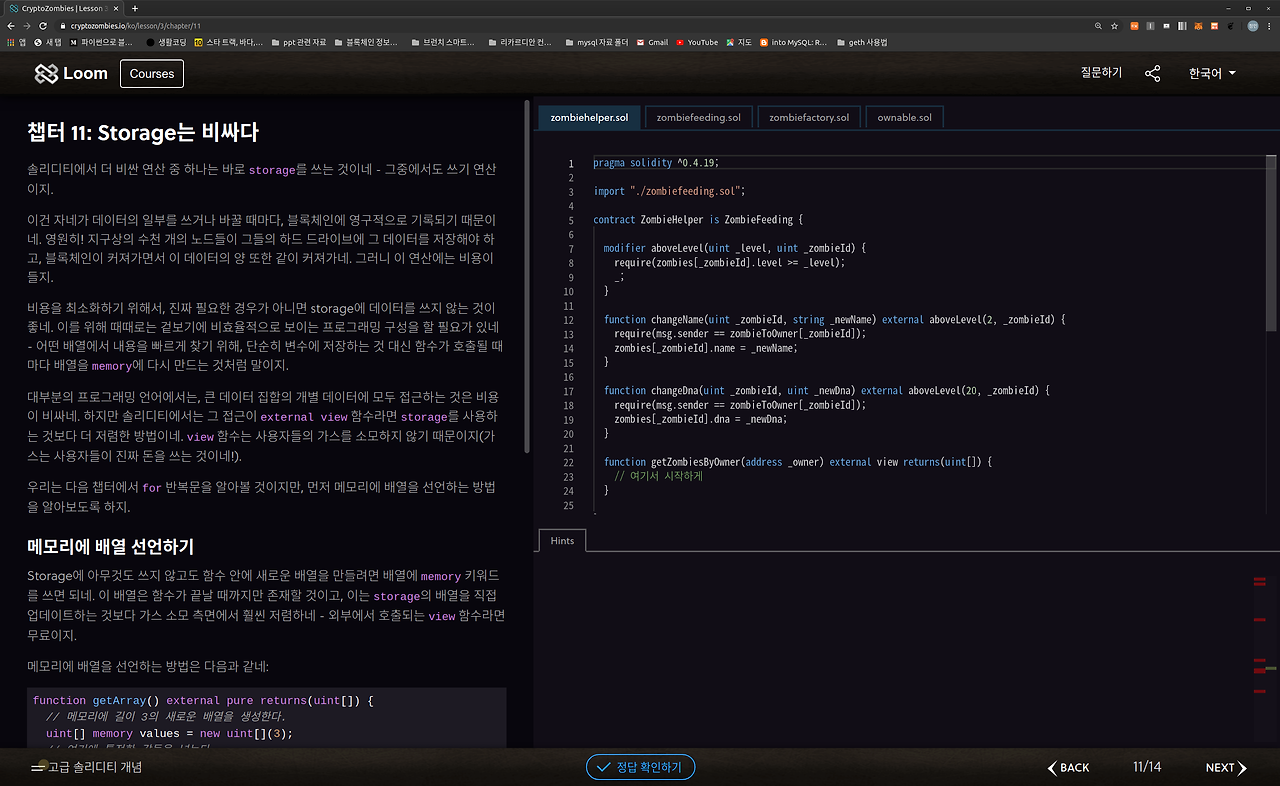1280x786 pixels.
Task: Go forward with the browser forward arrow
Action: pyautogui.click(x=27, y=25)
